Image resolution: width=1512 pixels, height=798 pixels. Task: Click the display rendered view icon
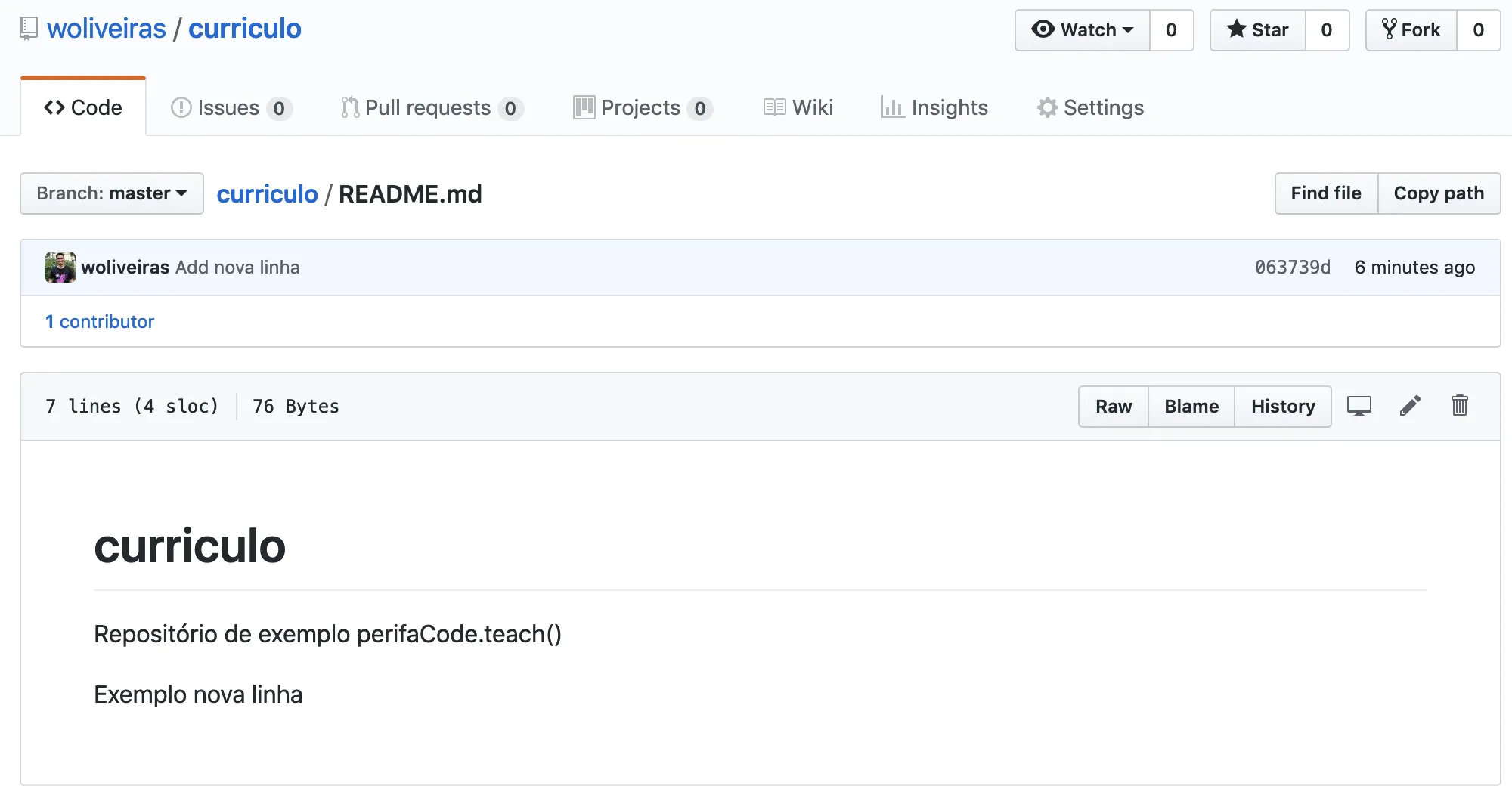tap(1359, 406)
